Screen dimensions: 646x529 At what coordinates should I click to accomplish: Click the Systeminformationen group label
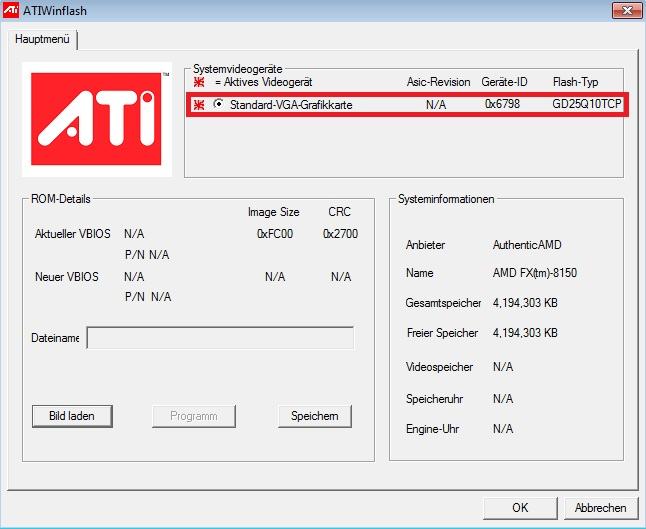[x=446, y=199]
